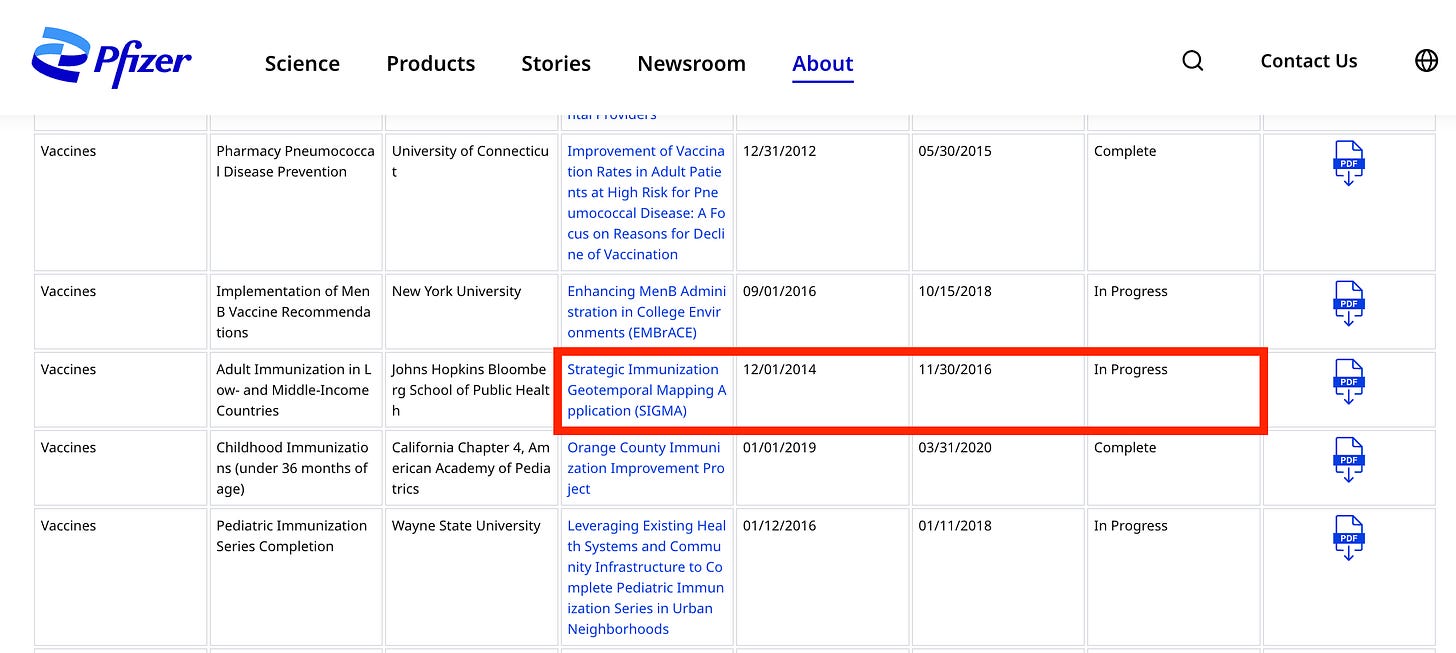Select end date 03/31/2020
Image resolution: width=1456 pixels, height=653 pixels.
point(955,447)
